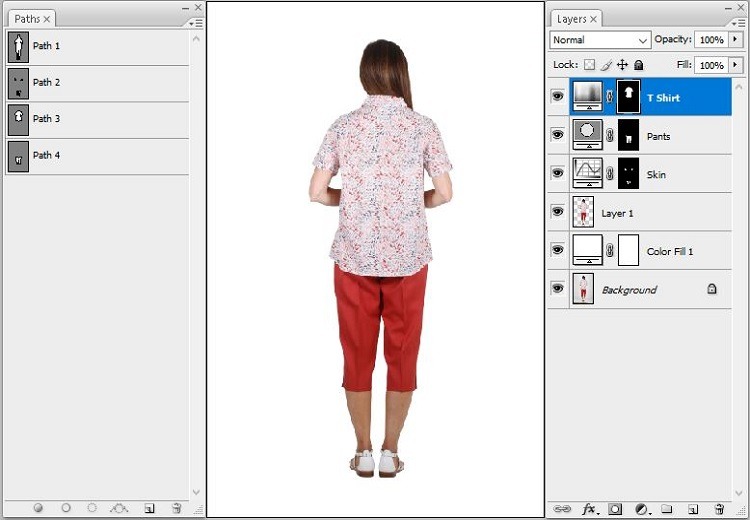Select the Color Fill 1 white mask thumbnail
Screen dimensions: 750x520
(629, 250)
